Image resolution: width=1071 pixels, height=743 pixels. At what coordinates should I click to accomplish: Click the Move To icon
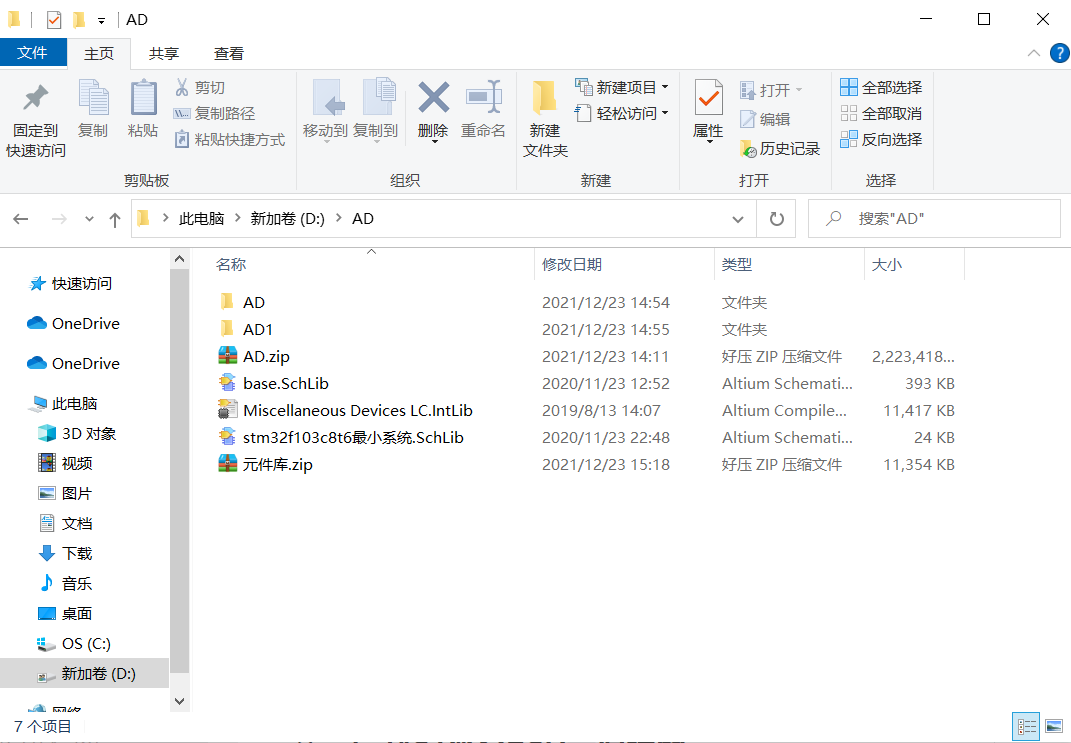click(329, 98)
